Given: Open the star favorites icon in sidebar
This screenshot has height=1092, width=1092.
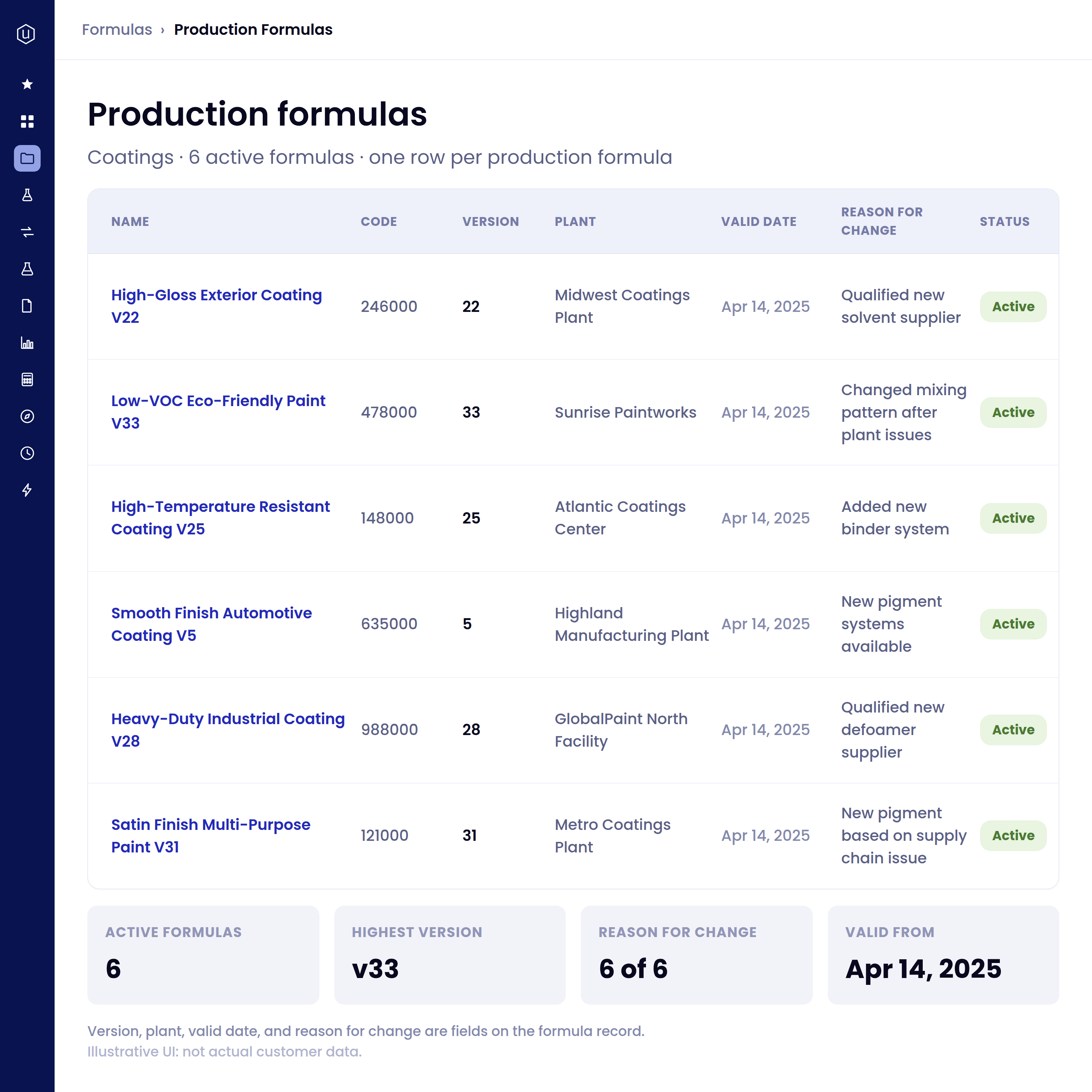Looking at the screenshot, I should tap(27, 84).
